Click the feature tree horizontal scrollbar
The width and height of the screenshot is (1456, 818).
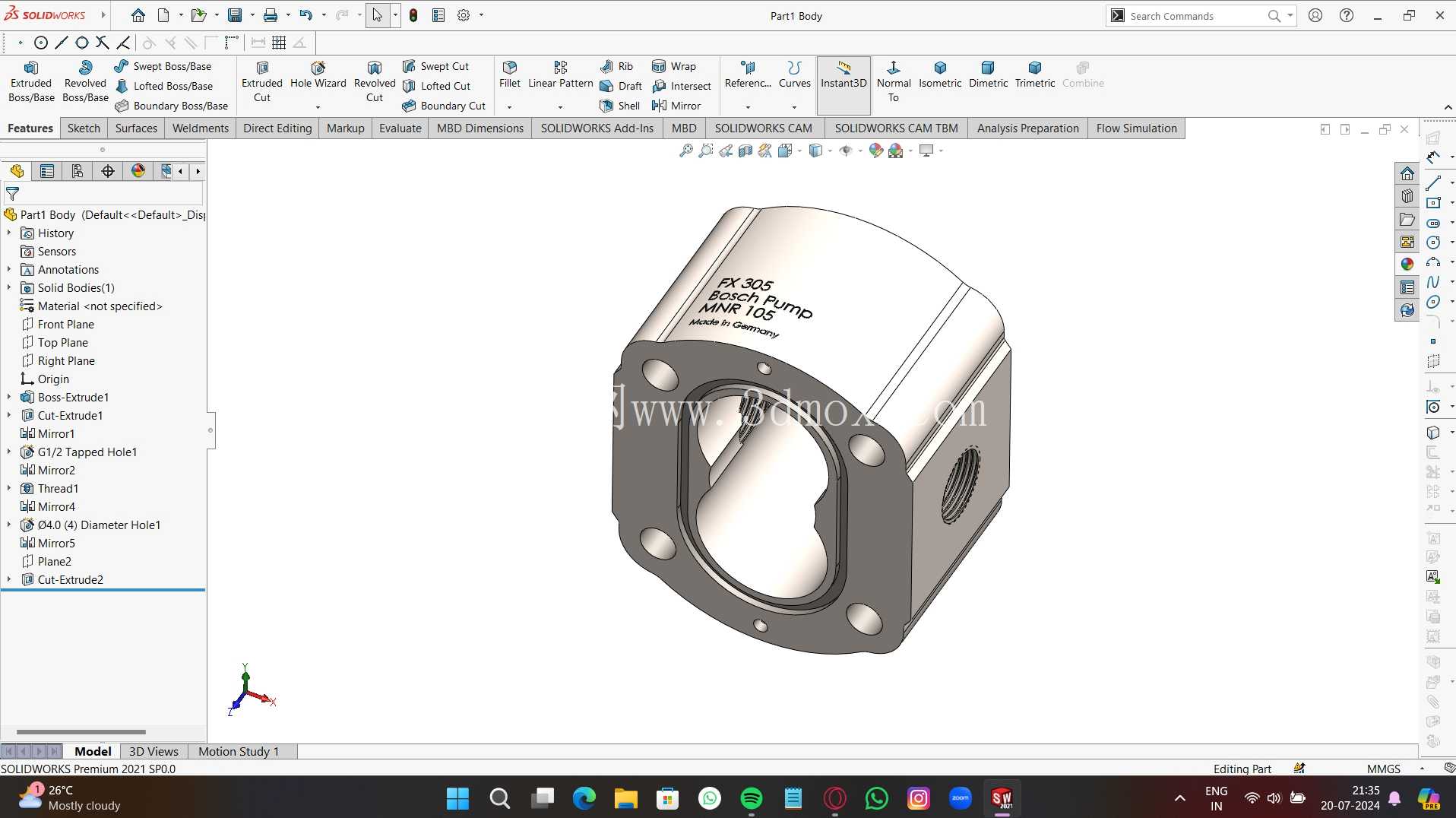point(81,732)
